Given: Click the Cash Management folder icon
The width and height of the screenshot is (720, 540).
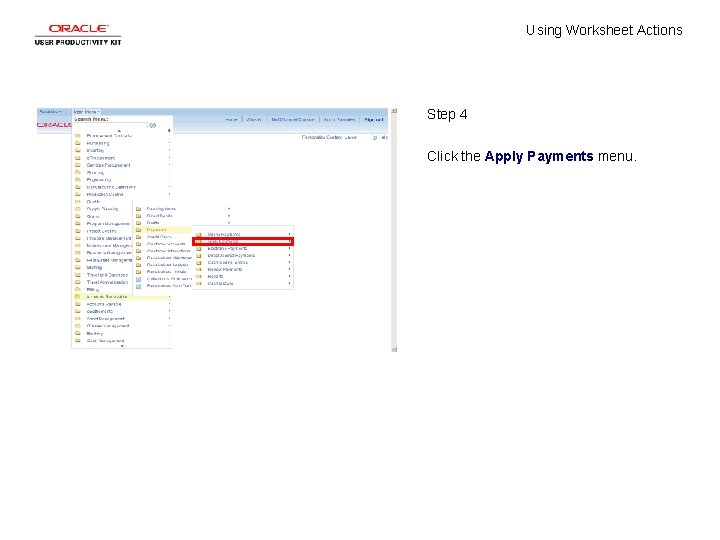Looking at the screenshot, I should coord(78,341).
